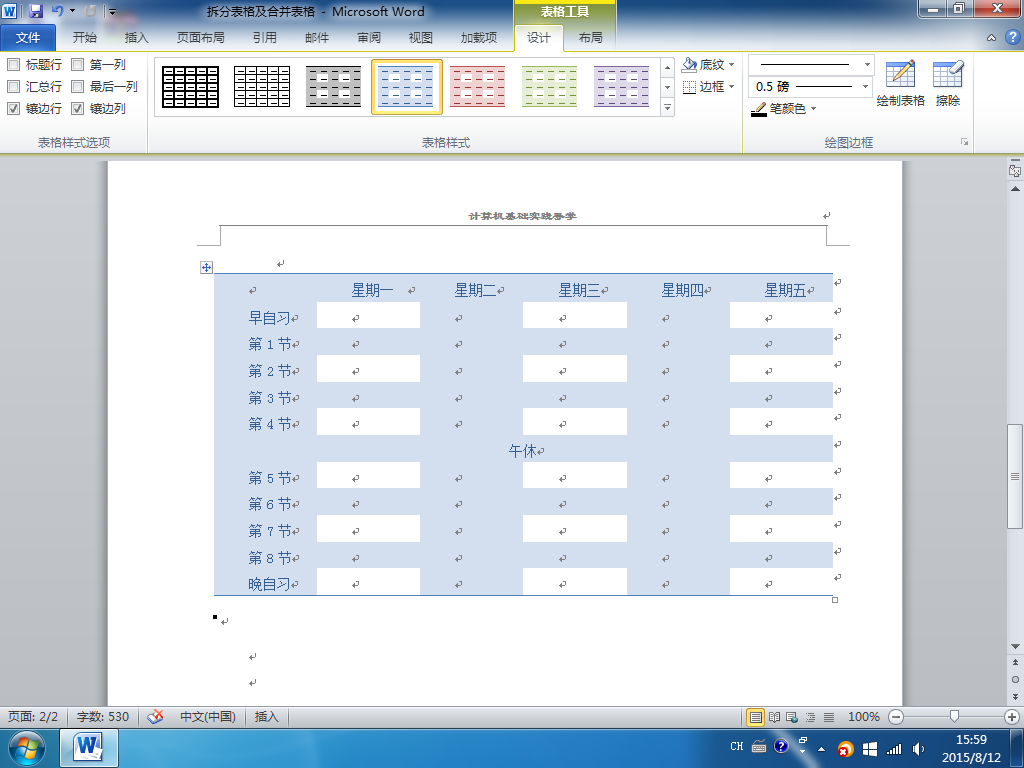Click the 页面: 2/2 page indicator

click(x=33, y=716)
